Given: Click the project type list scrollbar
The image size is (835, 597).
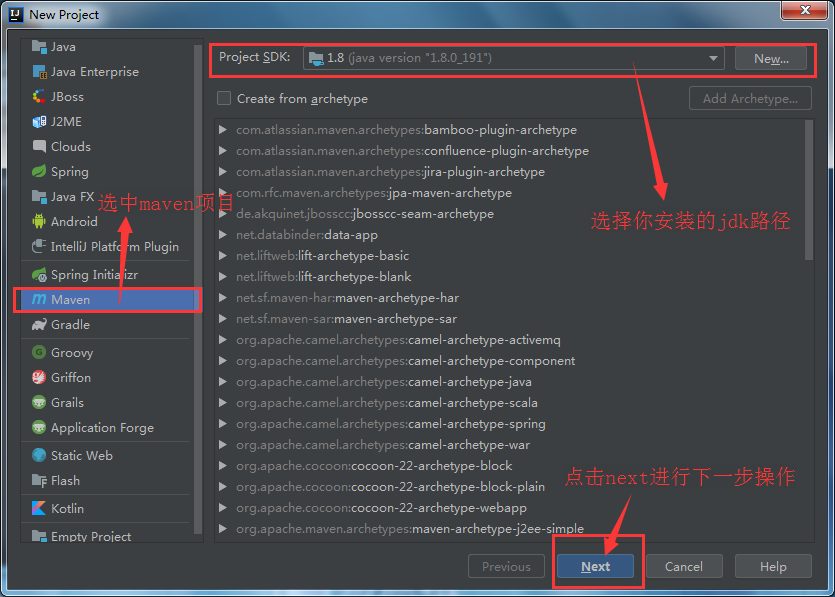Looking at the screenshot, I should click(x=198, y=288).
